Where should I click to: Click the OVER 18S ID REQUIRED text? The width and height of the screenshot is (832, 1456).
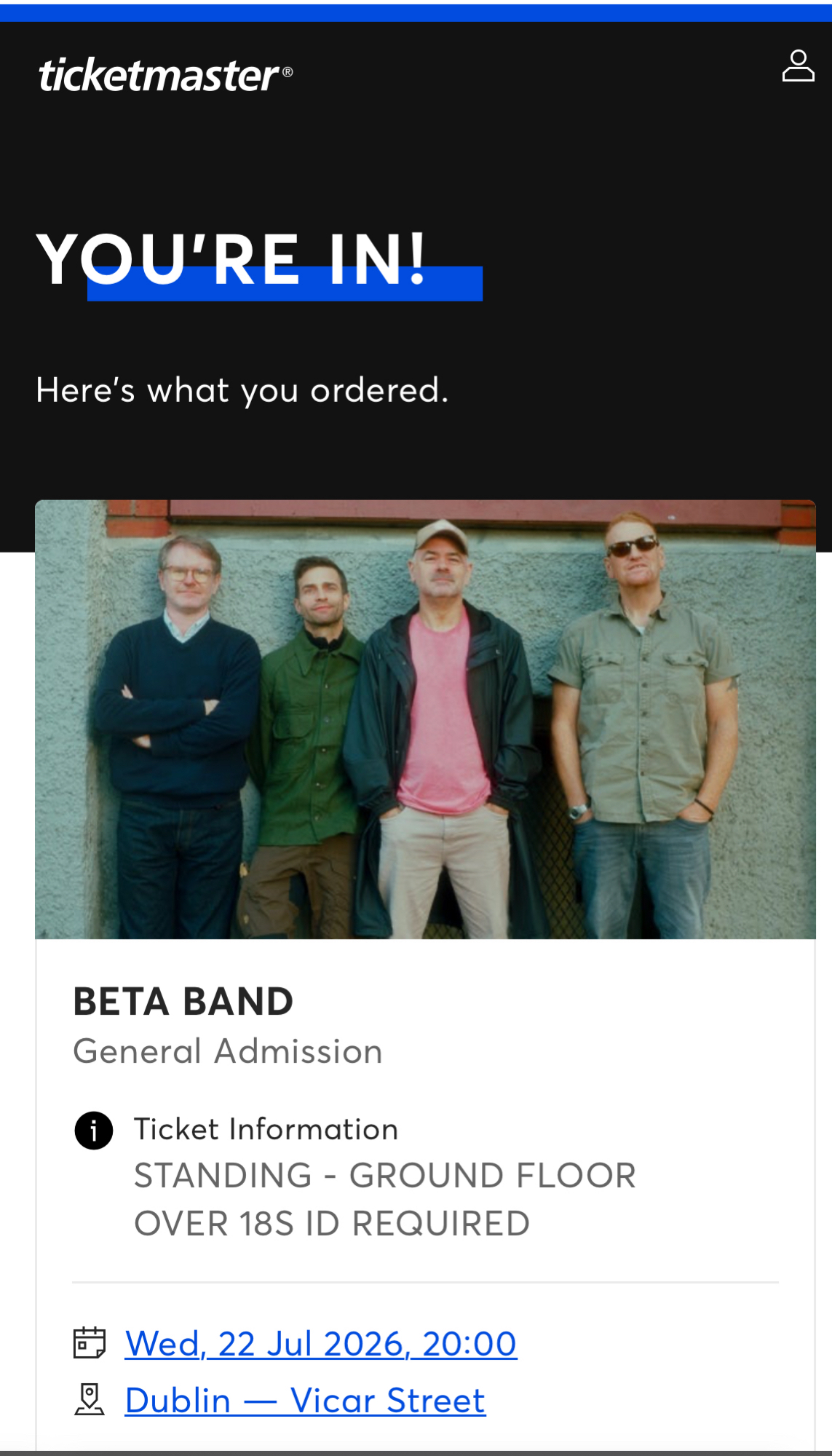point(332,1224)
